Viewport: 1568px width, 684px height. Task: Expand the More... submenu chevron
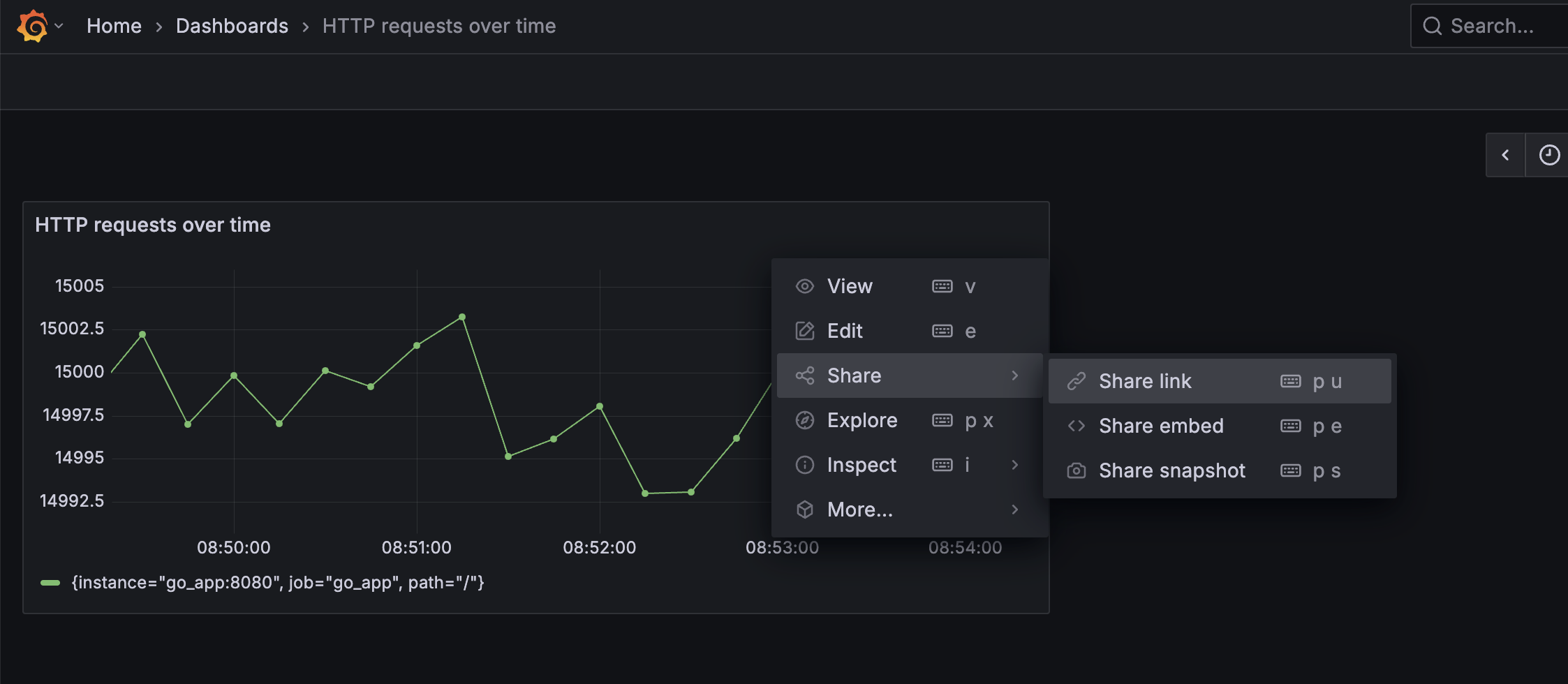coord(1014,510)
